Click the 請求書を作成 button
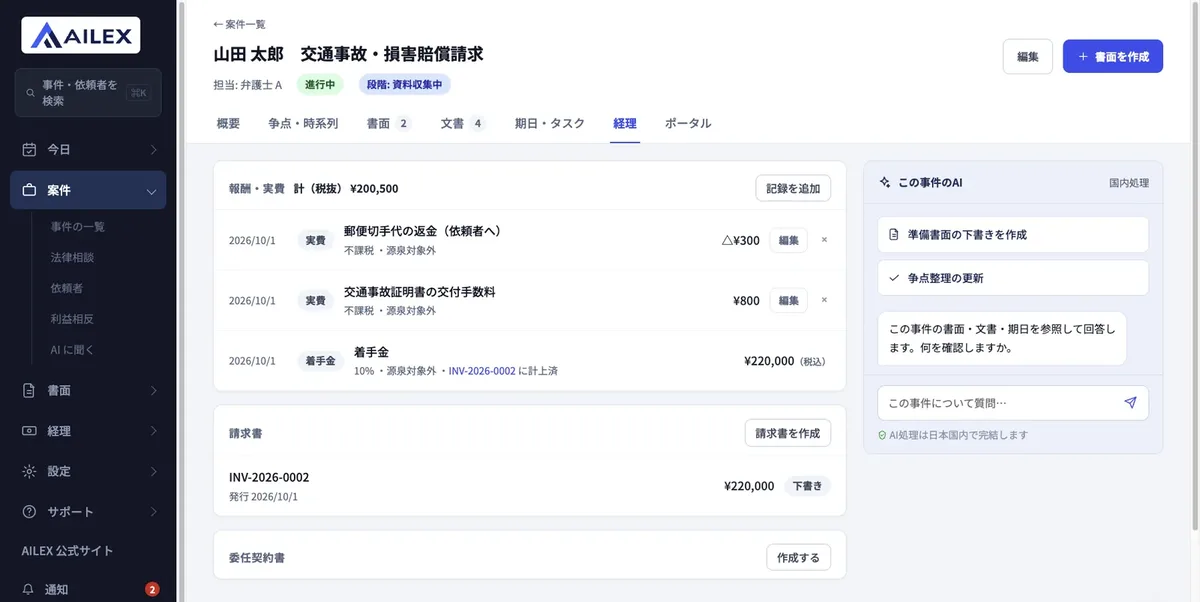The height and width of the screenshot is (602, 1200). point(788,433)
